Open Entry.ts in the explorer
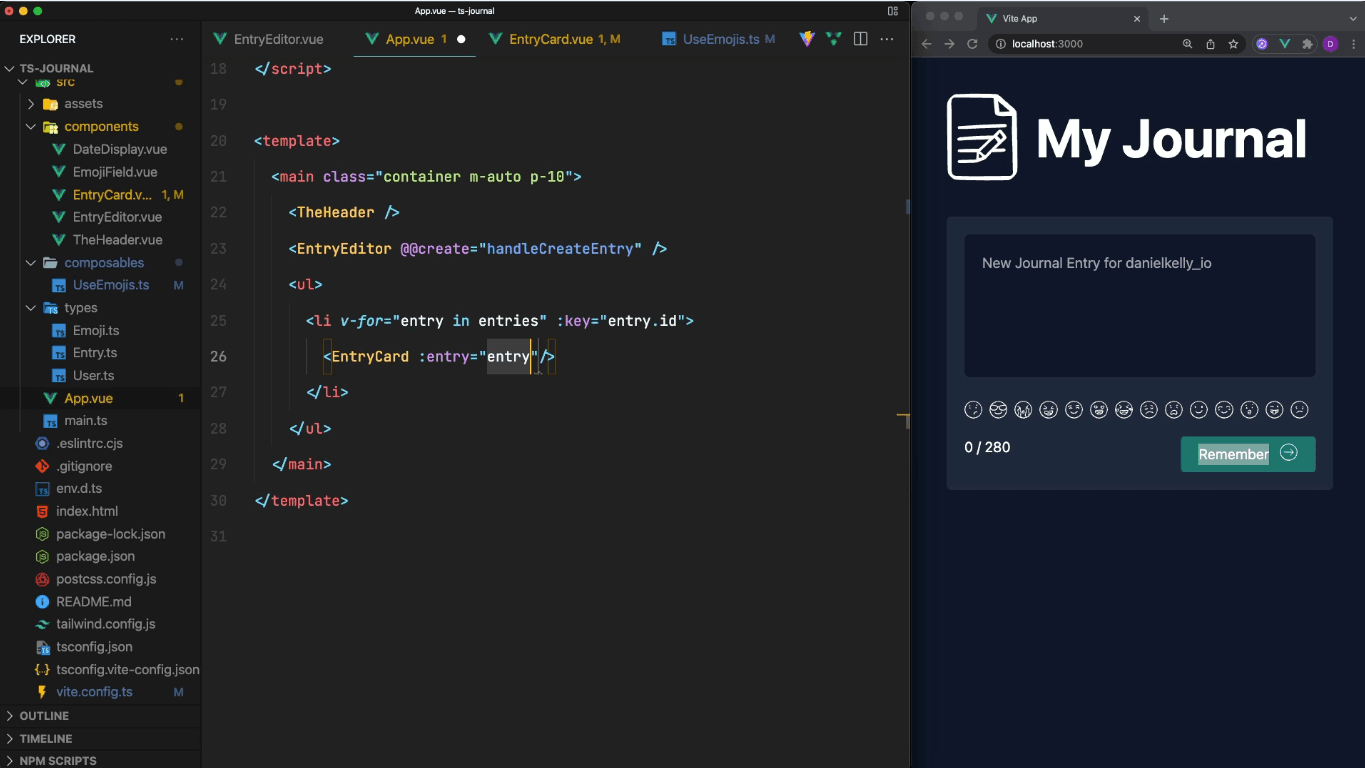1365x768 pixels. click(95, 353)
